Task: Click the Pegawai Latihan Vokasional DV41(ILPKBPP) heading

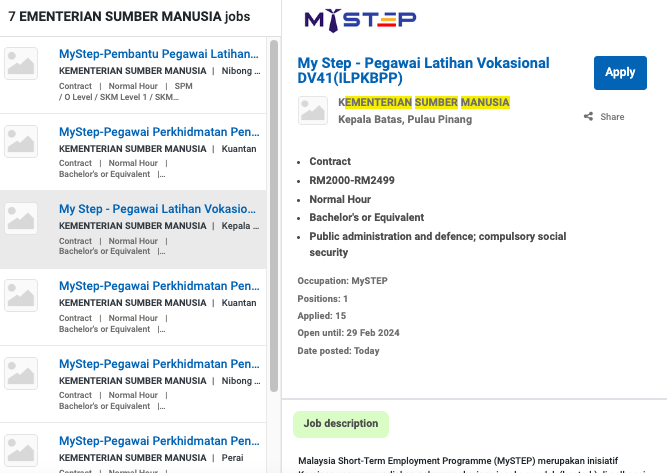Action: coord(424,71)
